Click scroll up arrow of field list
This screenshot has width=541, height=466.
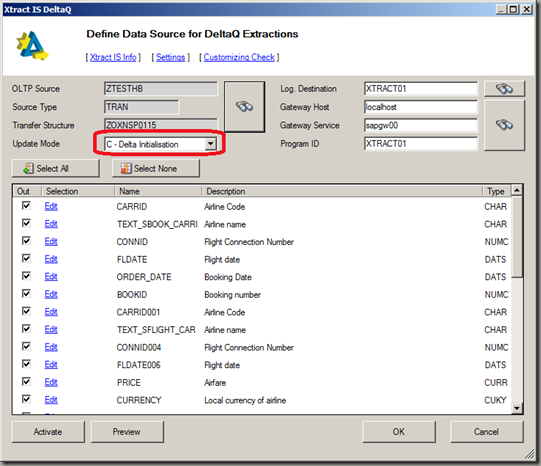[x=517, y=190]
